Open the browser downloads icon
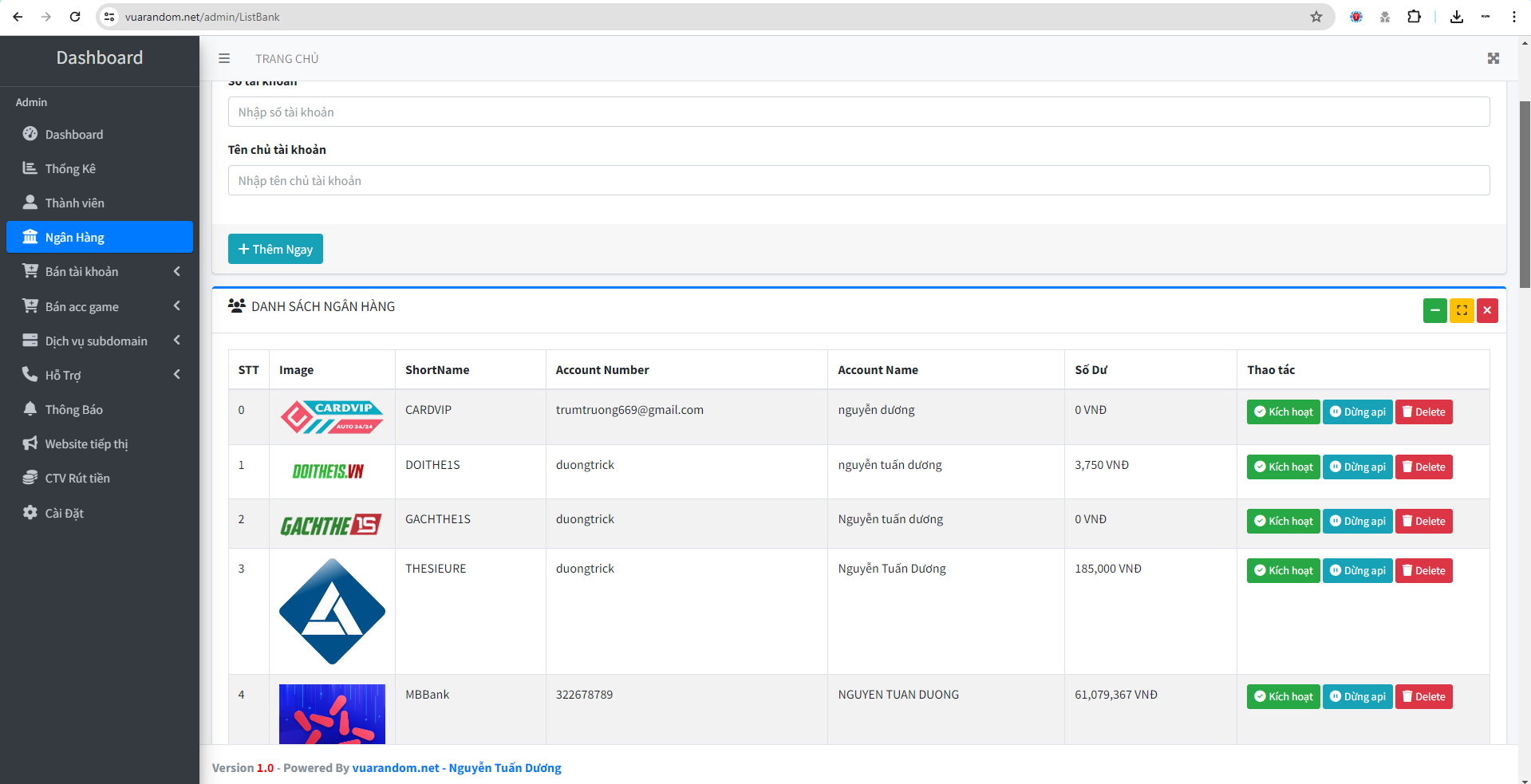 pyautogui.click(x=1456, y=17)
